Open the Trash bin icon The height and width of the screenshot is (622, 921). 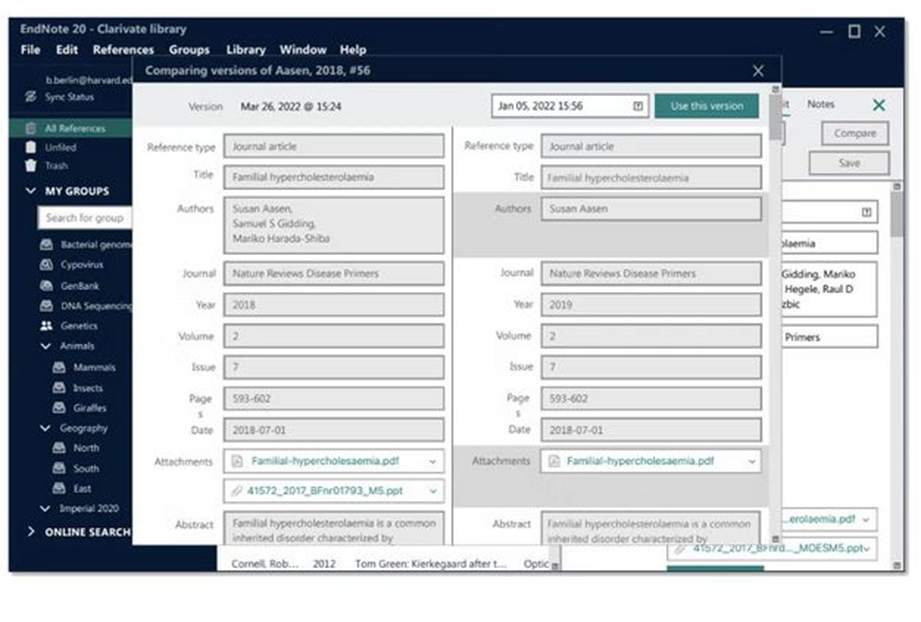pos(30,166)
